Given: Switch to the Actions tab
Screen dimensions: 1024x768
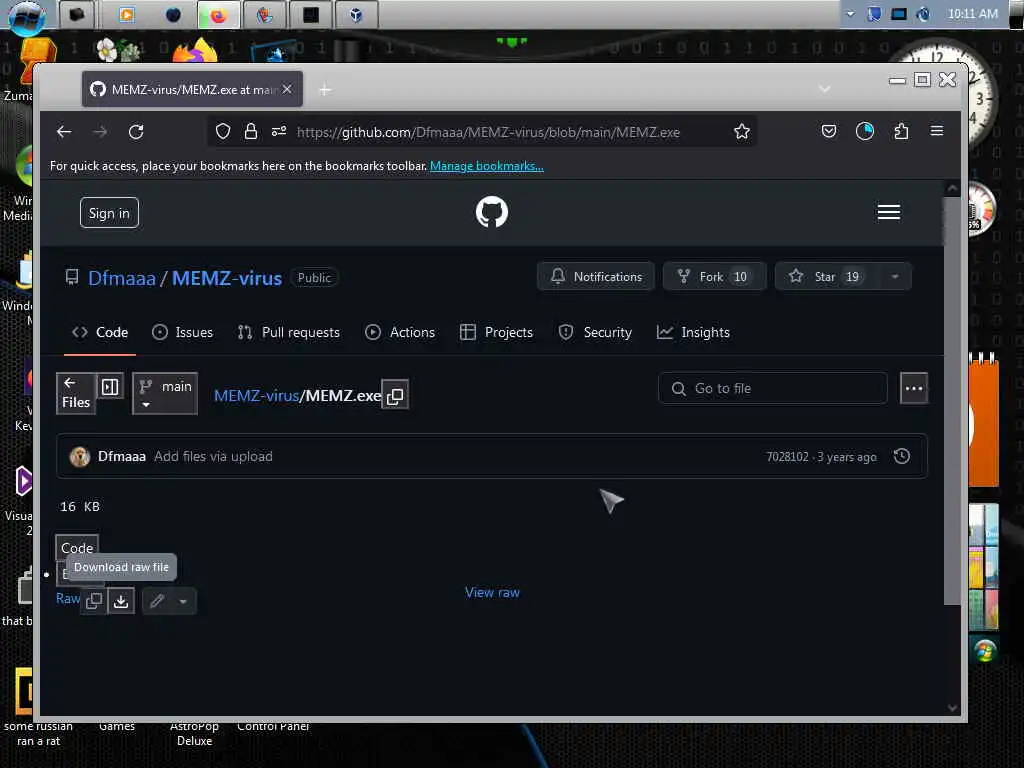Looking at the screenshot, I should point(400,332).
